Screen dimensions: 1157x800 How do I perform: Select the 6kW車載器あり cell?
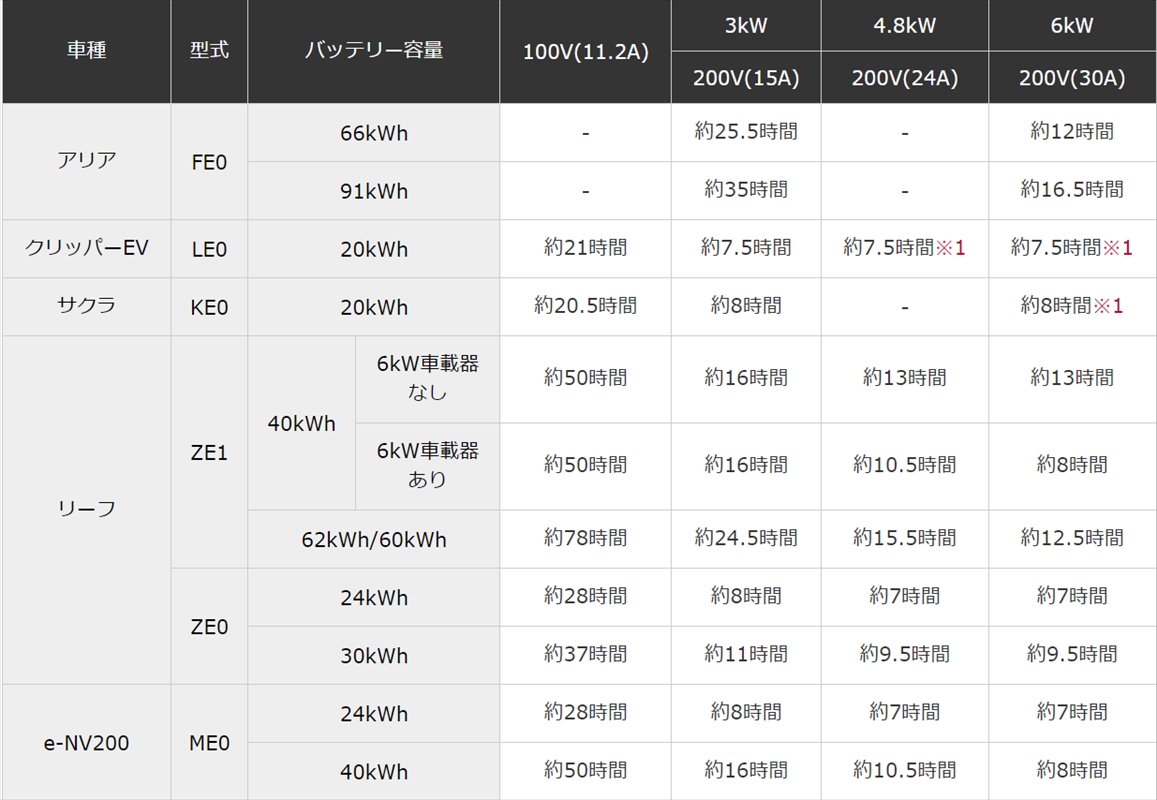coord(427,465)
